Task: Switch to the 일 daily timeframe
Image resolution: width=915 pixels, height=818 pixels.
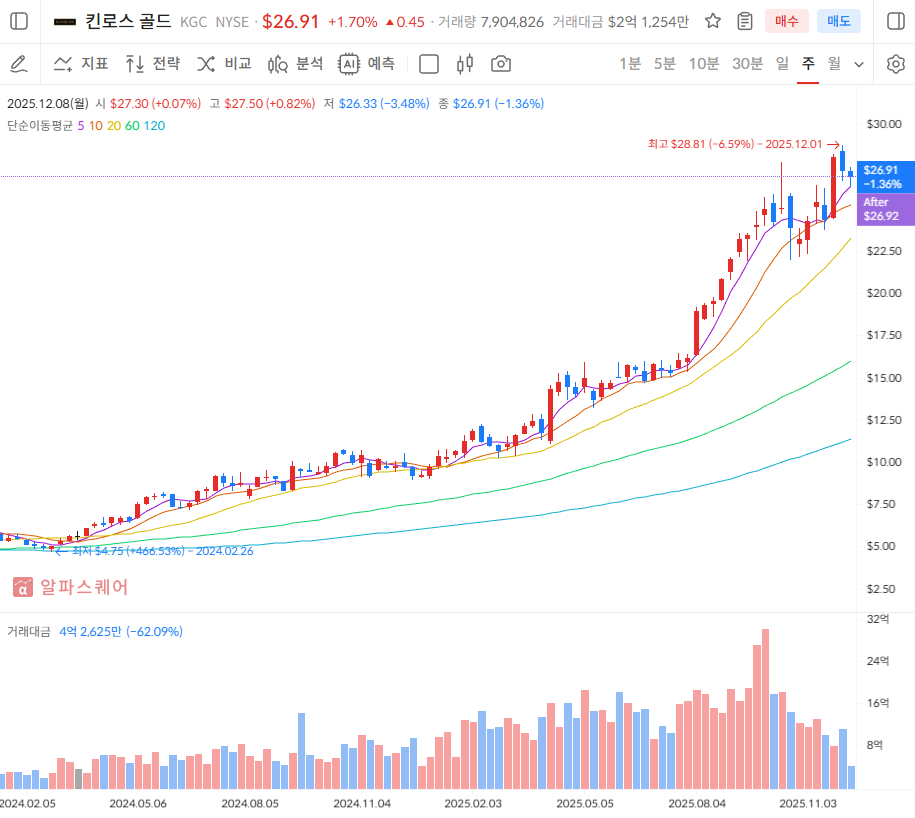Action: 782,64
